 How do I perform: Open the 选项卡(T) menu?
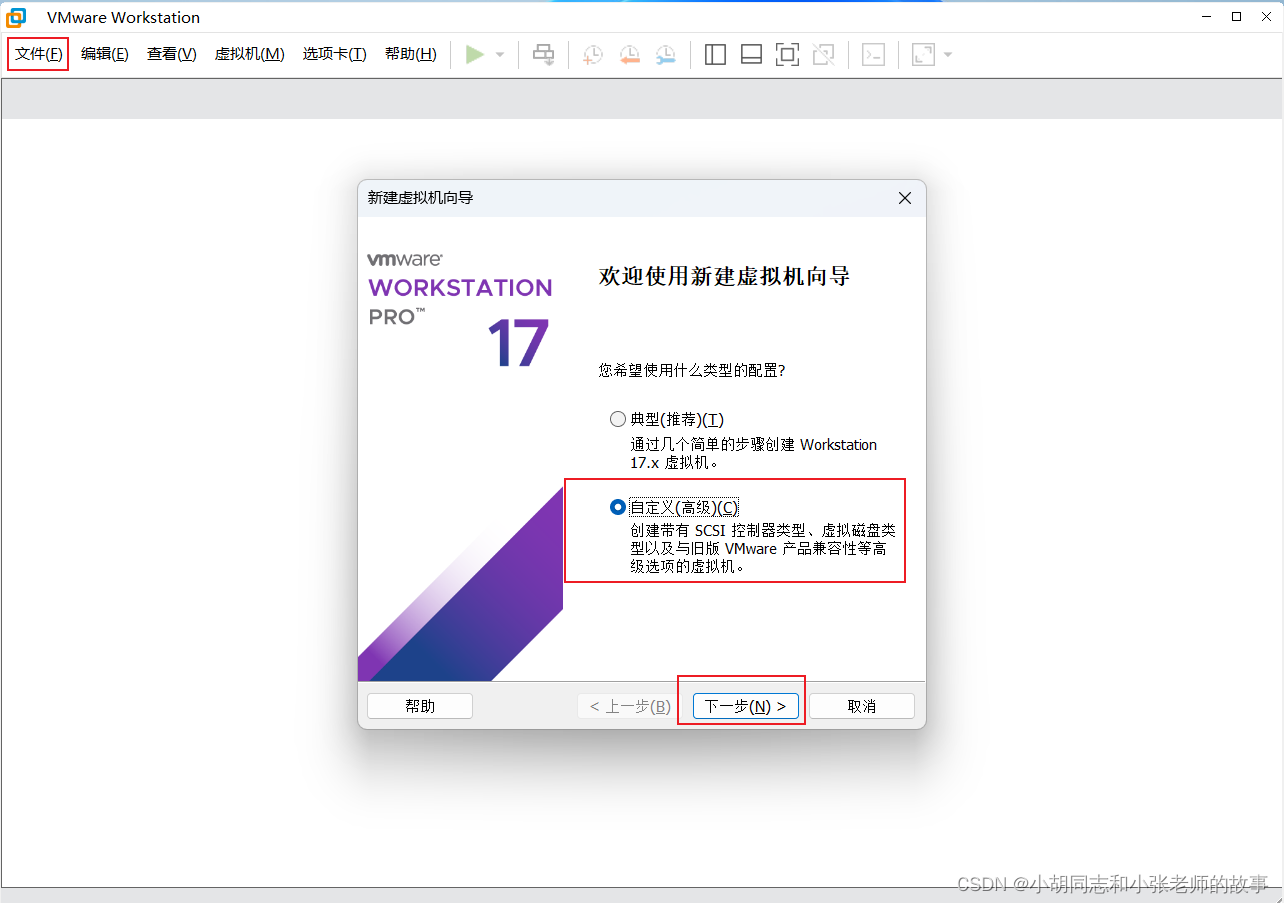(335, 54)
